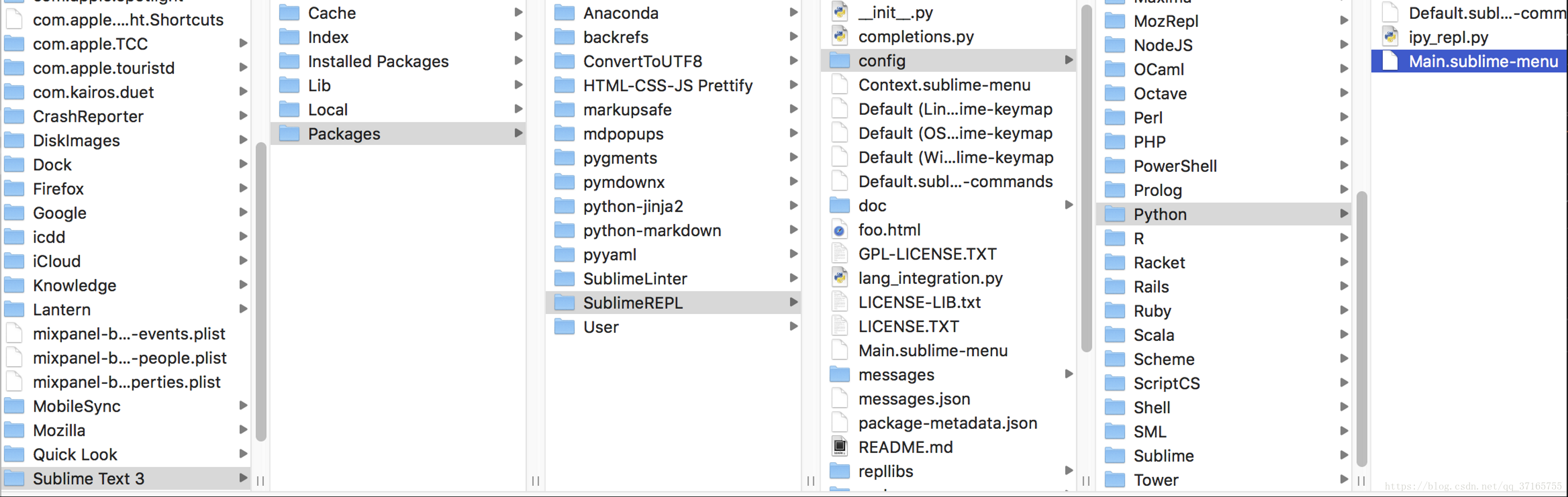This screenshot has height=497, width=1568.
Task: Click the foo.html web document icon
Action: point(840,230)
